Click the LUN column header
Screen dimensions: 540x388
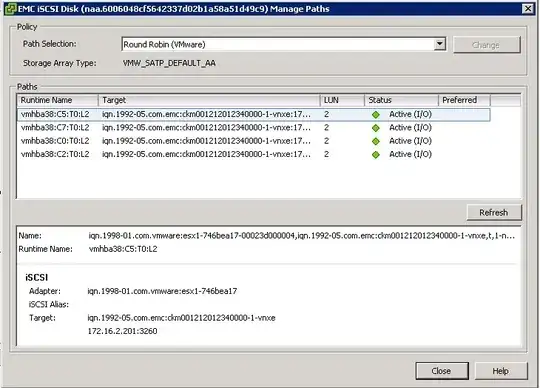click(342, 100)
